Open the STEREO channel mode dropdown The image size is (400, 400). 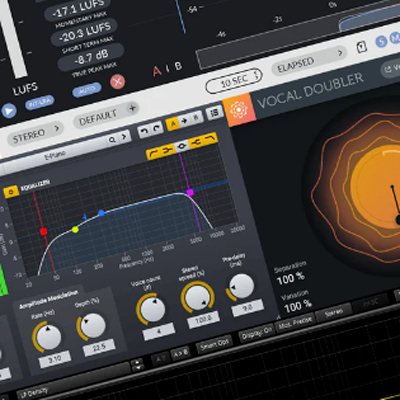36,133
